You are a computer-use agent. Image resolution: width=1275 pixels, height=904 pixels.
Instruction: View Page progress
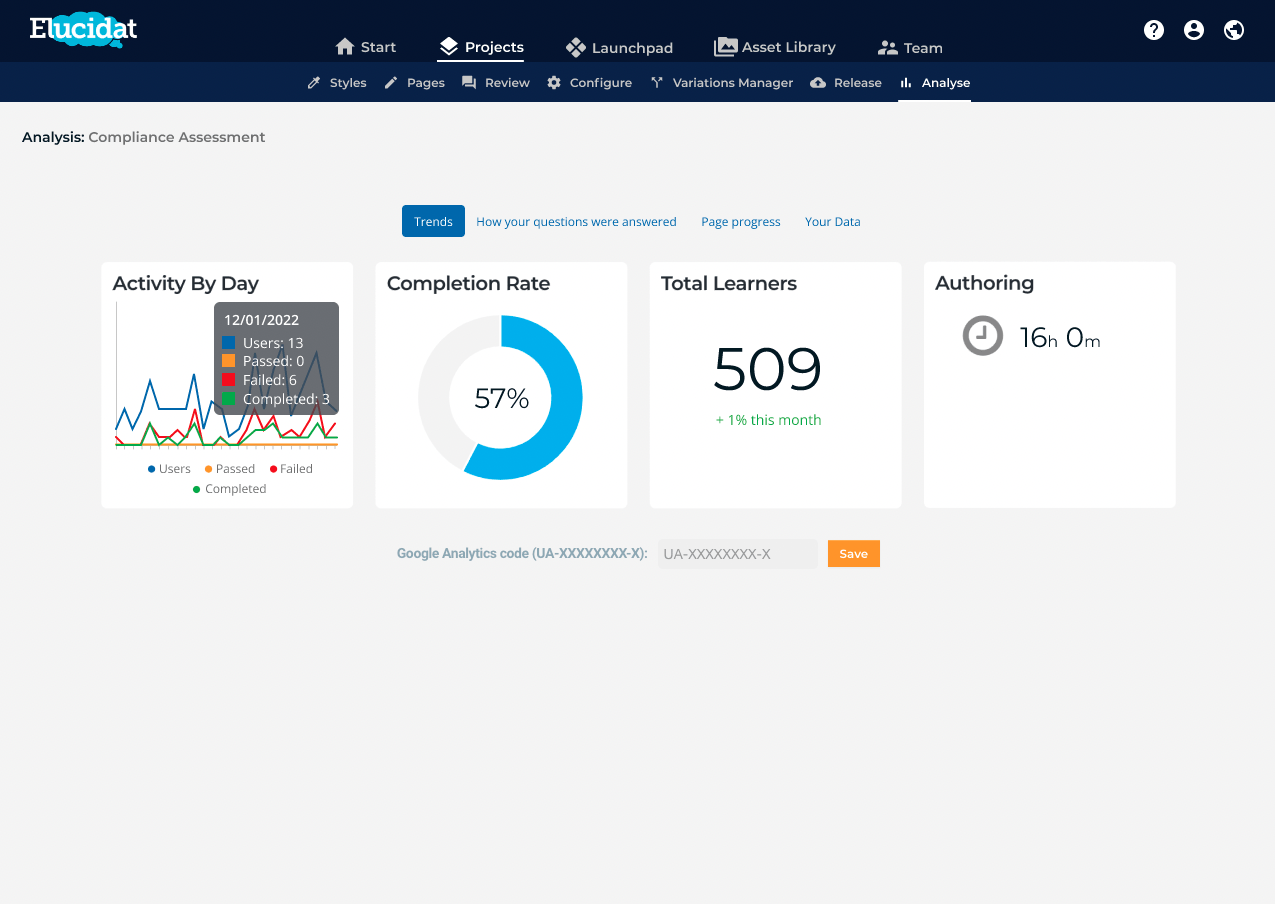point(741,222)
